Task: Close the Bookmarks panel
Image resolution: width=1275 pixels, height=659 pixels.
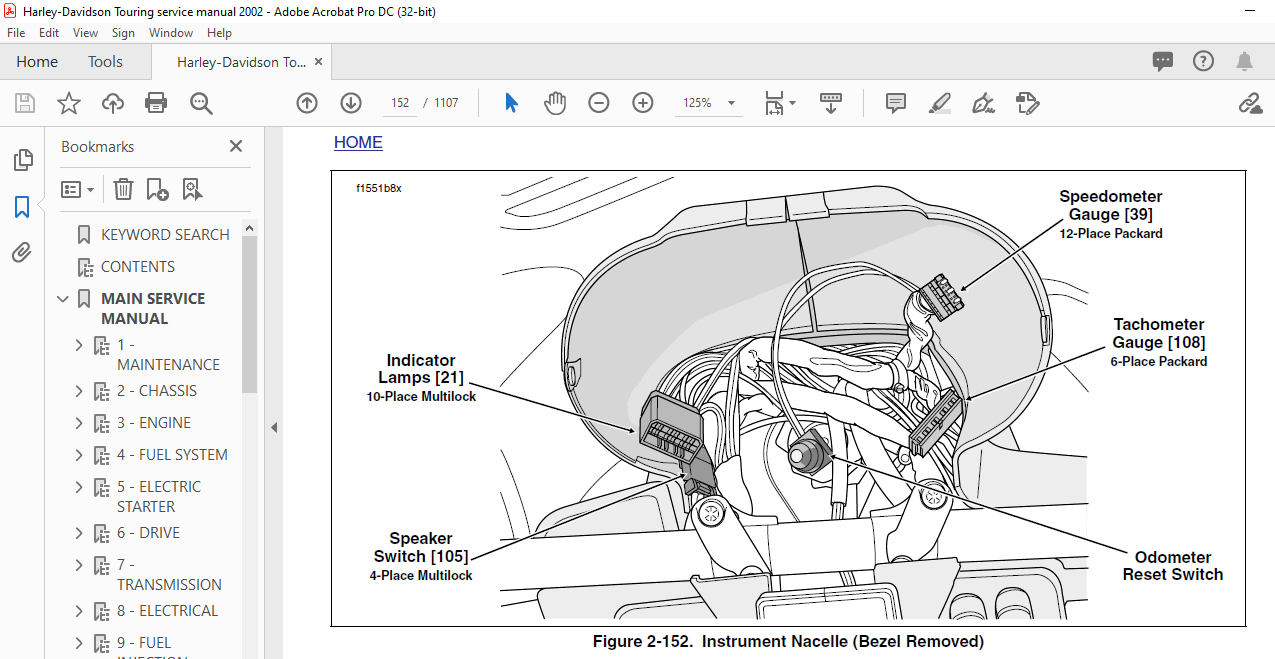Action: (236, 146)
